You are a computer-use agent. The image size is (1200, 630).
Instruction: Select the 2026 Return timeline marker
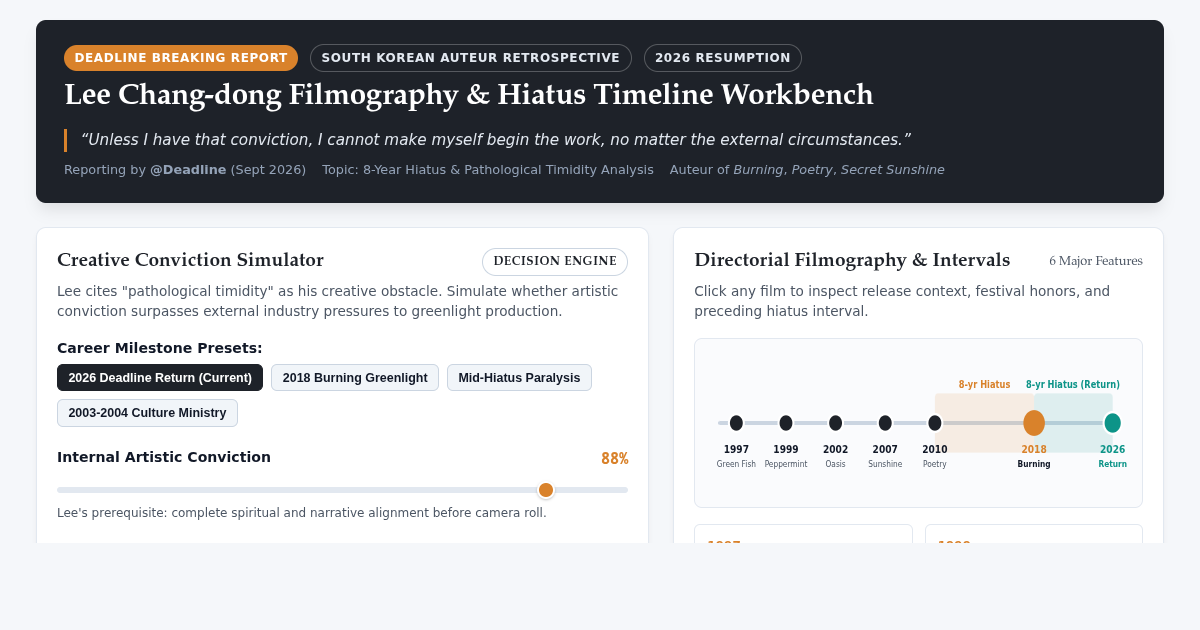click(1113, 423)
